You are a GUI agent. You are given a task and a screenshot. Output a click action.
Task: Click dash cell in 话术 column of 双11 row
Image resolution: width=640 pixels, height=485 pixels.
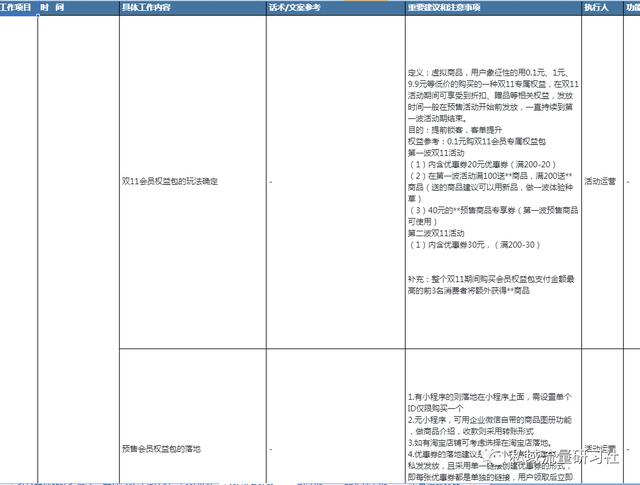click(x=336, y=182)
